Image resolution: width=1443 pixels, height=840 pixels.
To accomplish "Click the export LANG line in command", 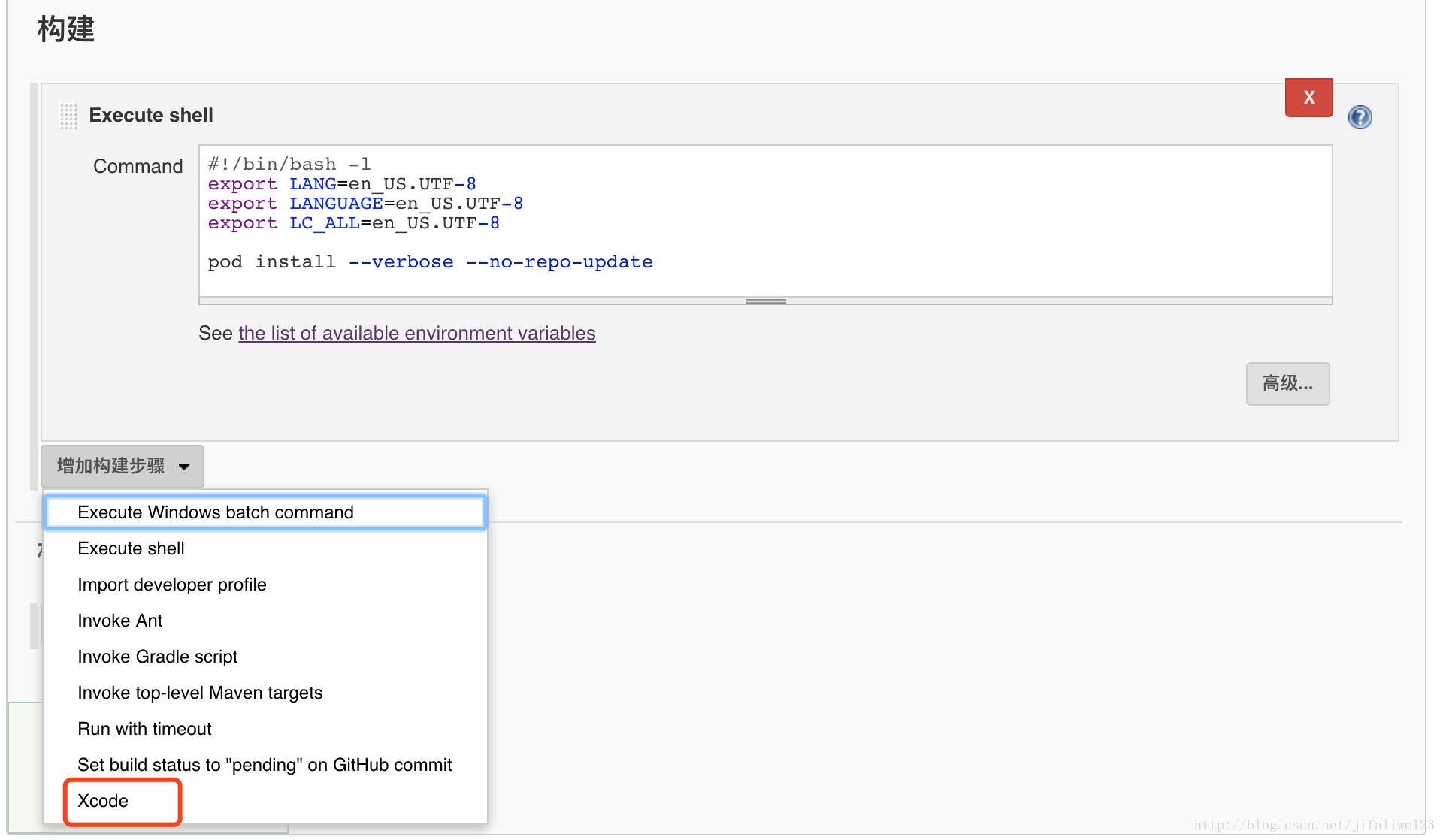I will (x=342, y=184).
